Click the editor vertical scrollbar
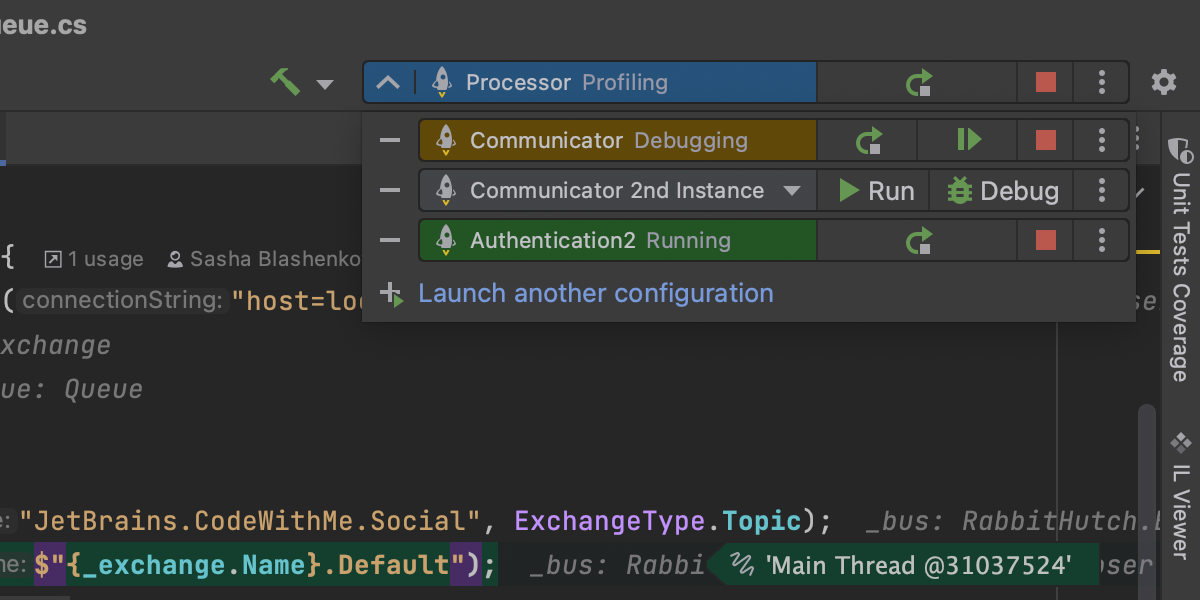This screenshot has height=600, width=1200. pyautogui.click(x=1146, y=500)
